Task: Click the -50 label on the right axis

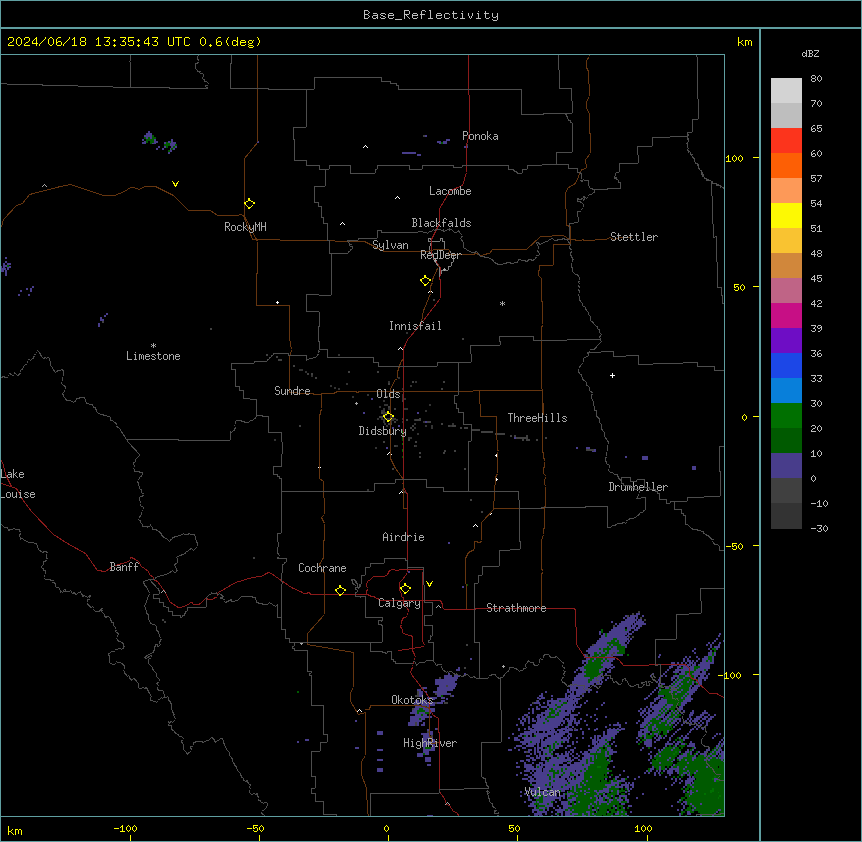Action: [734, 546]
